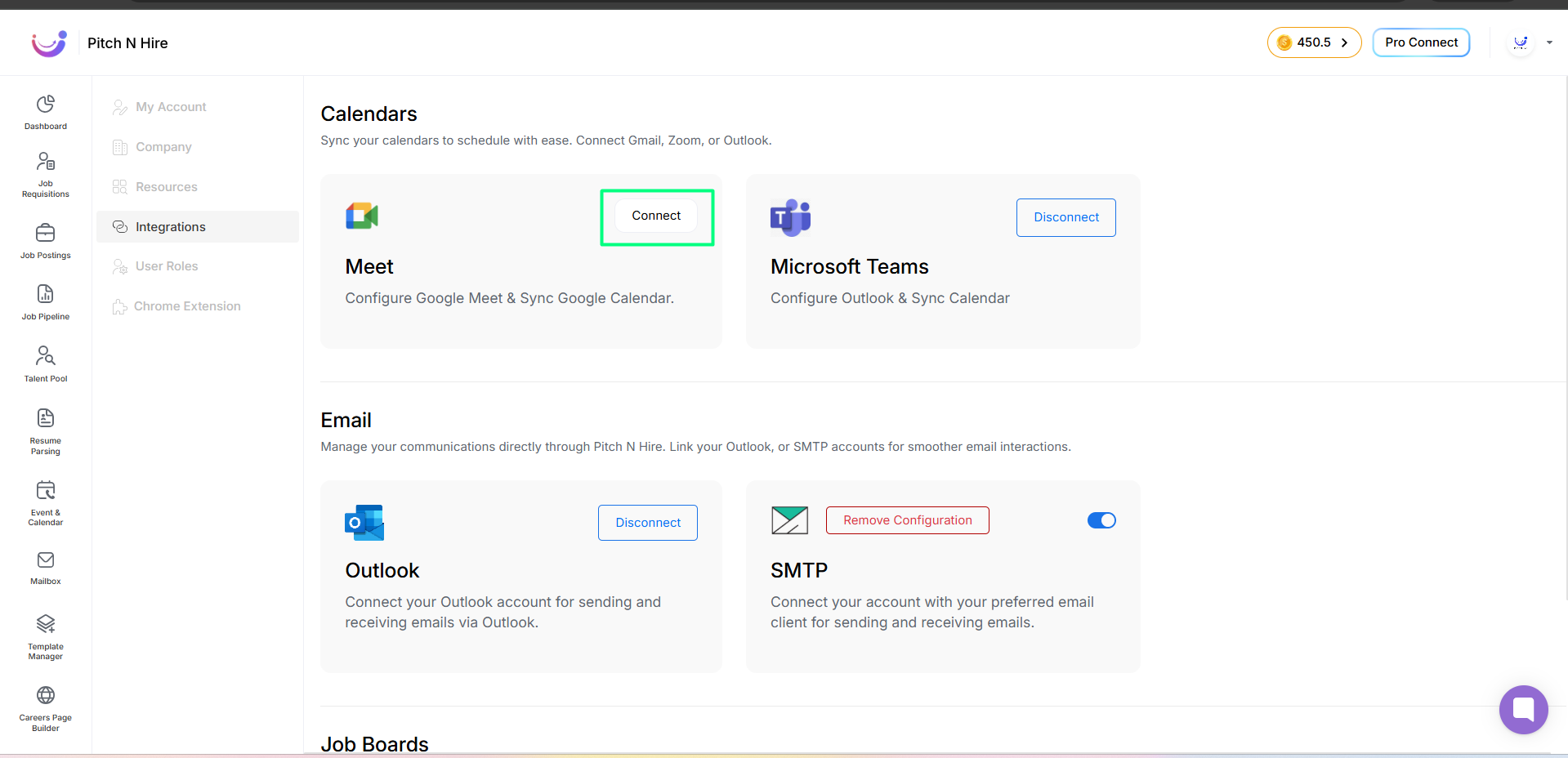The height and width of the screenshot is (758, 1568).
Task: Open the Dashboard icon in sidebar
Action: 46,104
